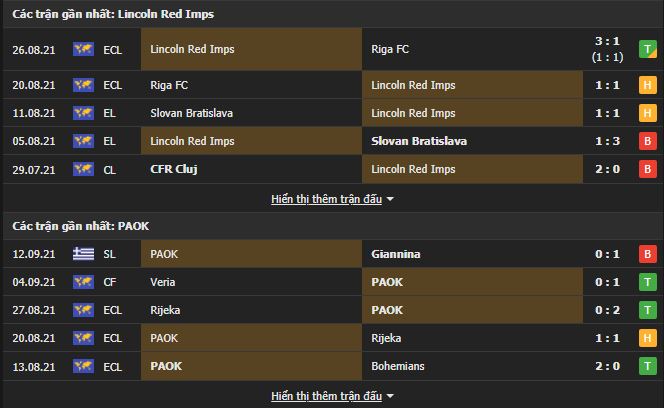The image size is (664, 408).
Task: Open the Bohemians team link
Action: [x=398, y=366]
